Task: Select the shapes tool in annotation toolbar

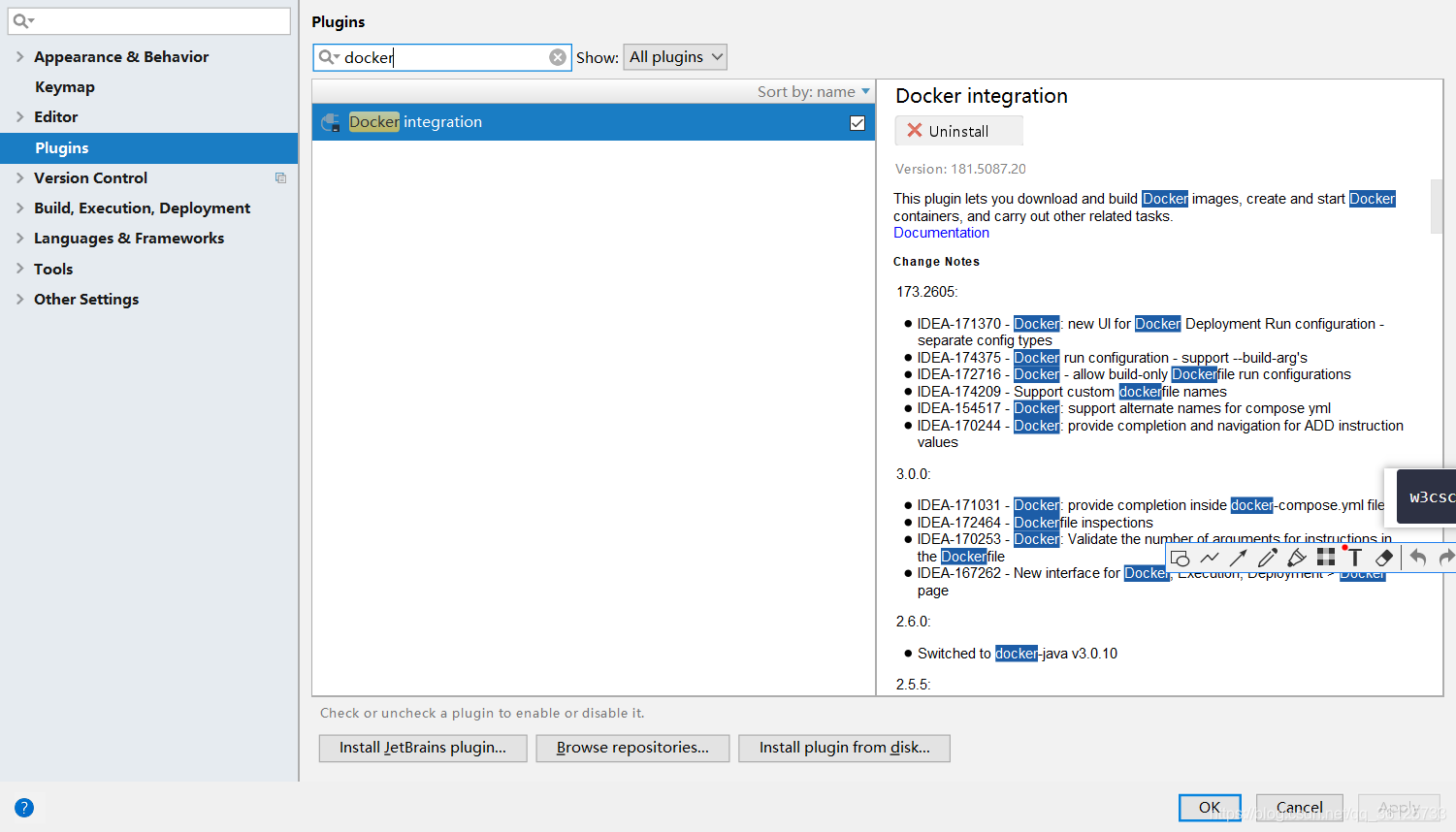Action: tap(1180, 559)
